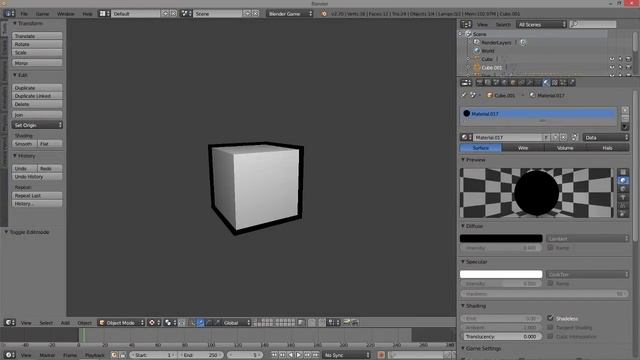Open the Blender Game engine dropdown
Screen dimensions: 640x360
coord(290,13)
